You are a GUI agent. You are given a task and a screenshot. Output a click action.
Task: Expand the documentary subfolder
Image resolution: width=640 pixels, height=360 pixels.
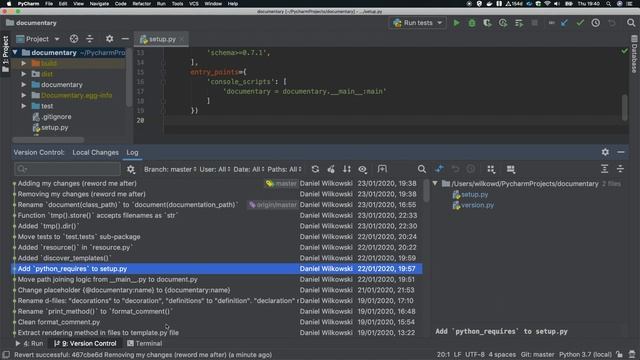point(24,84)
